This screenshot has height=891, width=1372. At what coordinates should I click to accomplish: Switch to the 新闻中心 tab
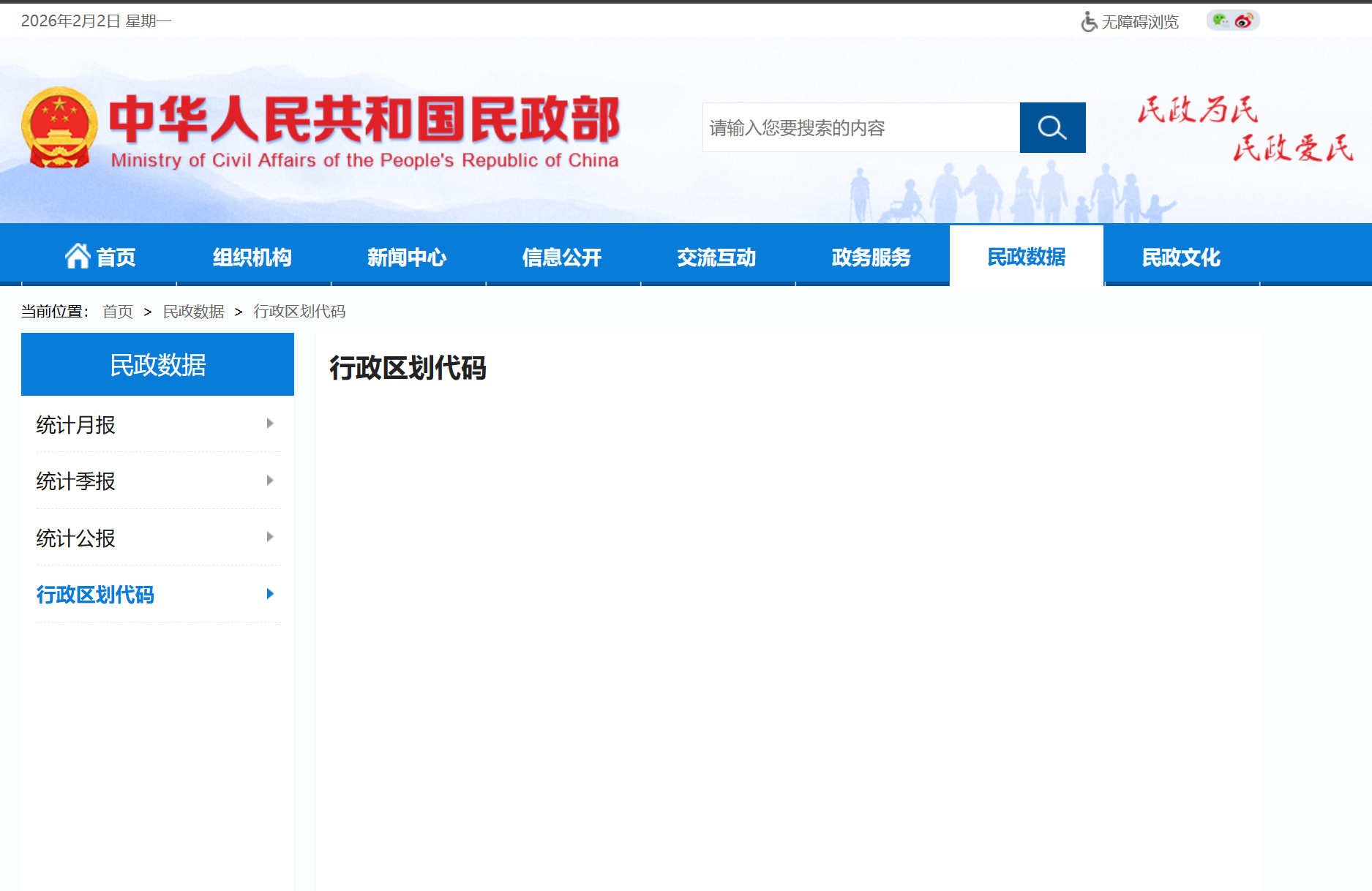(407, 257)
